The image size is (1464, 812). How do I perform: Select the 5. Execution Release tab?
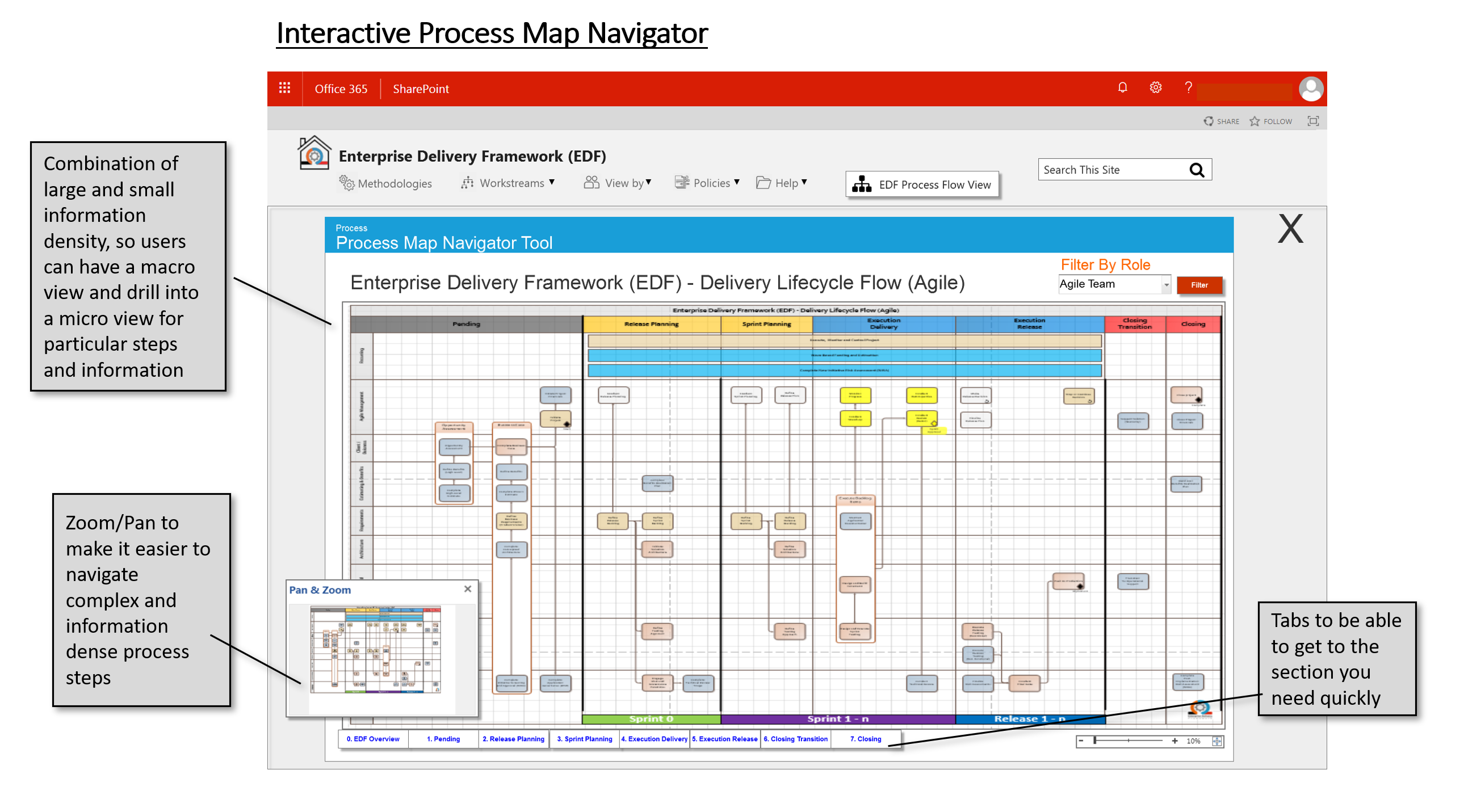[724, 739]
